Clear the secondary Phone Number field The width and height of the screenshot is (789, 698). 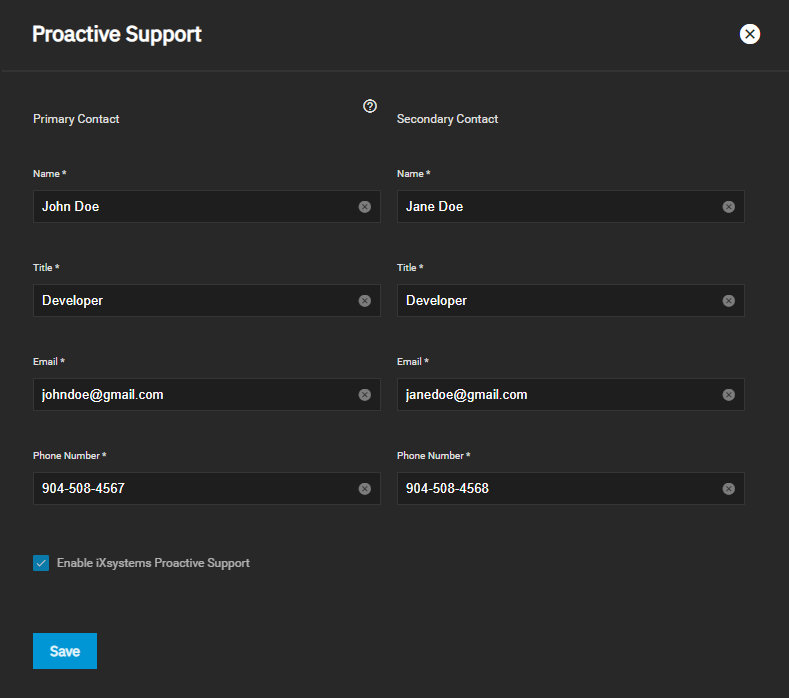729,489
